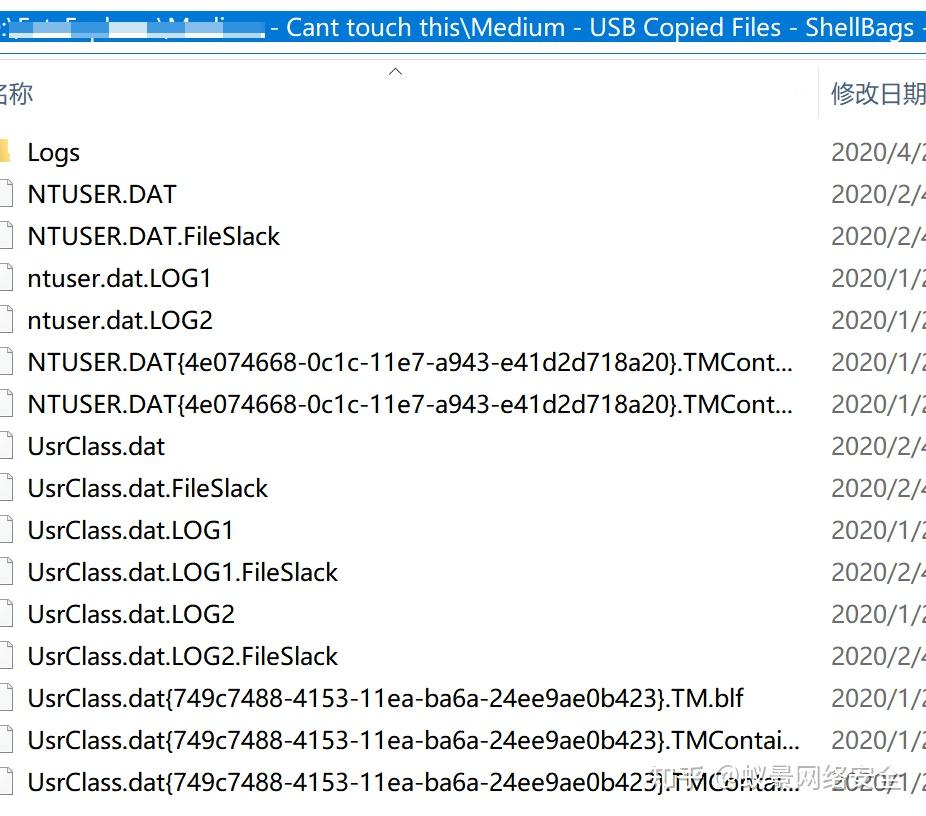Select UsrClass.dat.LOG2.FileSlack
This screenshot has height=816, width=926.
[x=182, y=656]
